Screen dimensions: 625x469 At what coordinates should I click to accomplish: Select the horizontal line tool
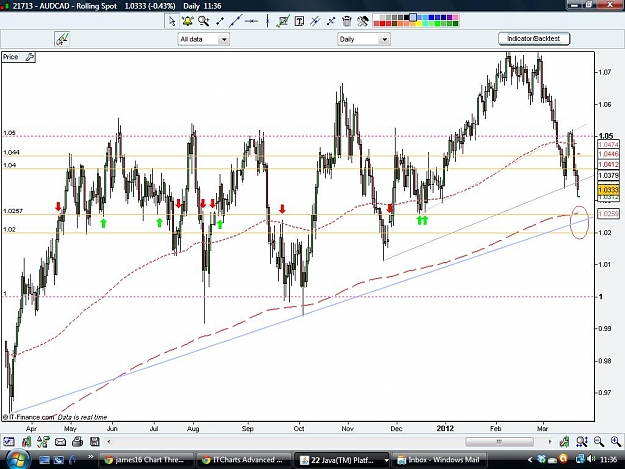point(251,21)
